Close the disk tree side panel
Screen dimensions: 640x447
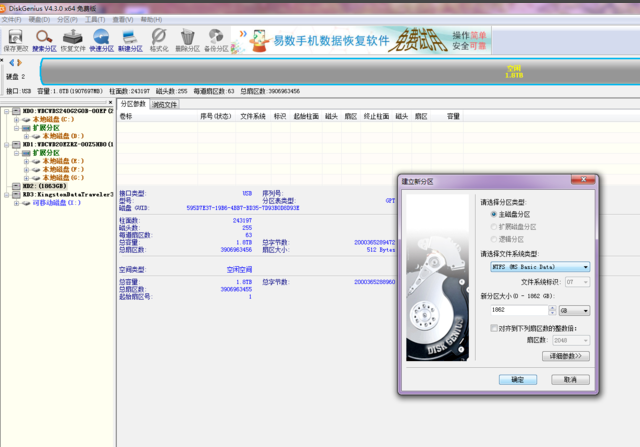(x=110, y=102)
